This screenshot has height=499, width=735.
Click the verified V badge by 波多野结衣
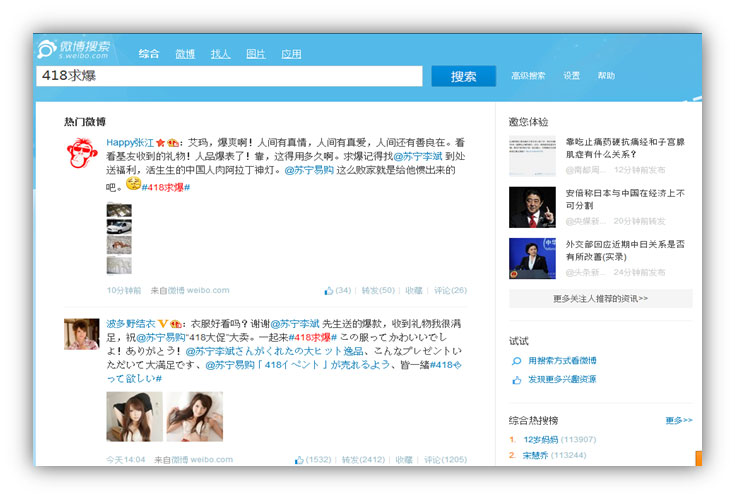click(x=162, y=324)
